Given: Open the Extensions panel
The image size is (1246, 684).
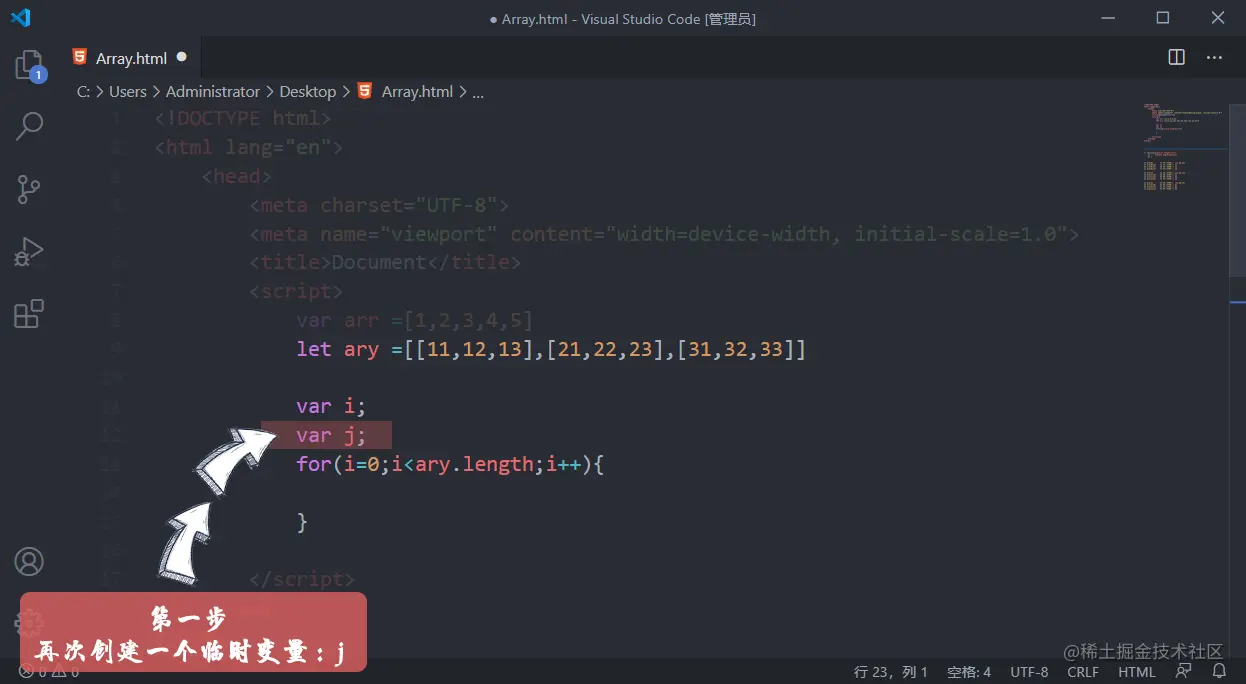Looking at the screenshot, I should tap(29, 313).
